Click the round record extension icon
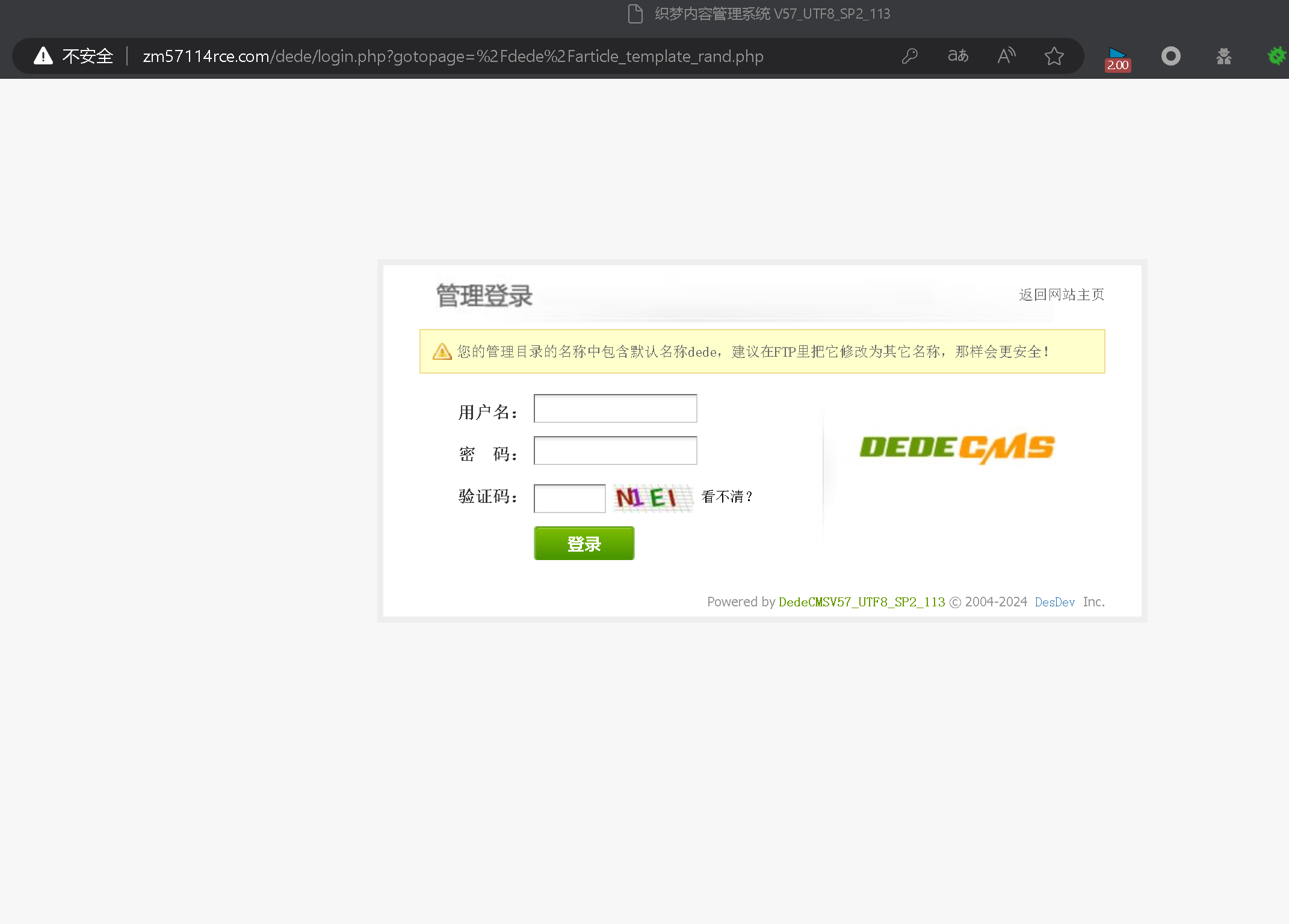1289x924 pixels. 1170,56
